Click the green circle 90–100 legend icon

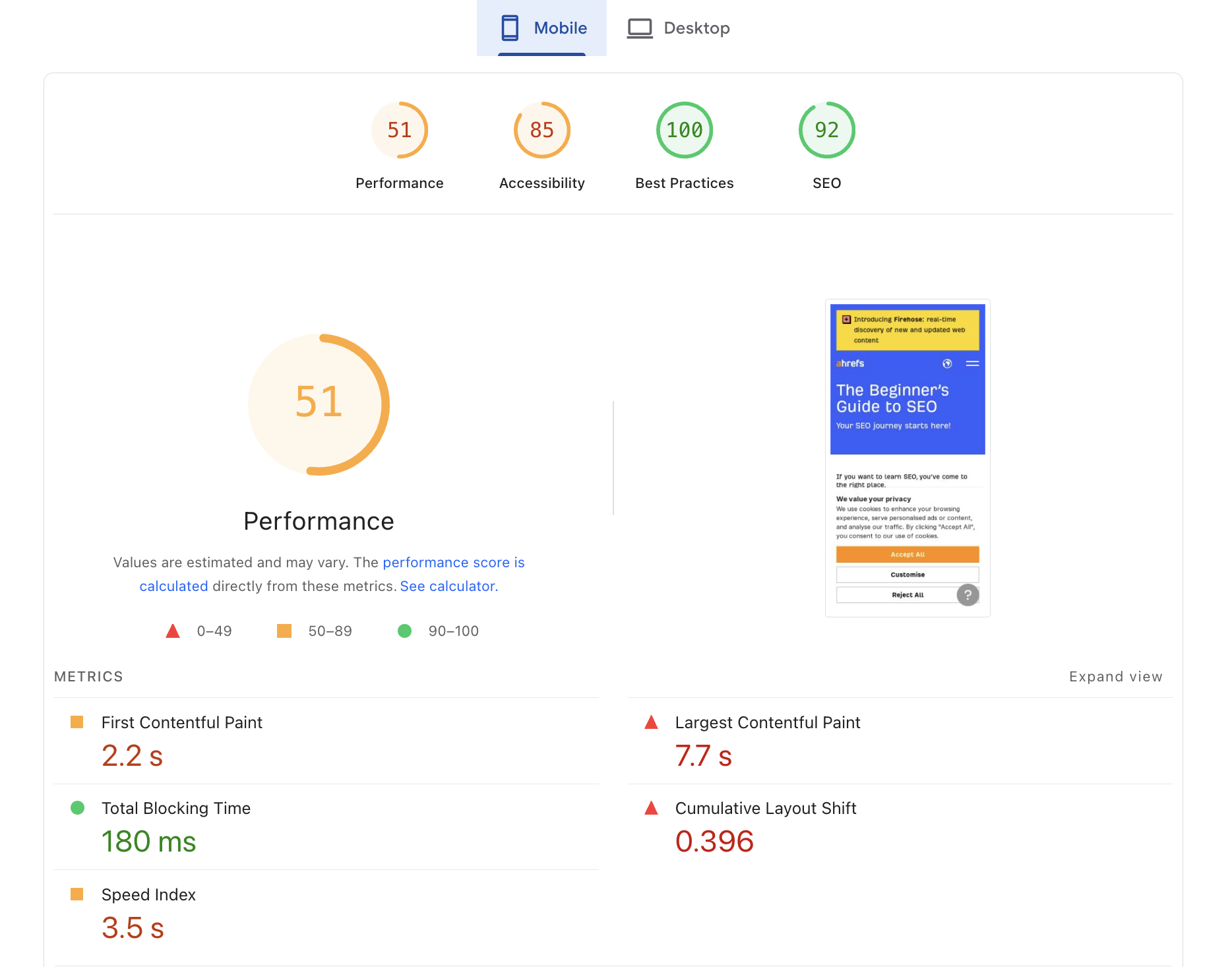tap(405, 631)
